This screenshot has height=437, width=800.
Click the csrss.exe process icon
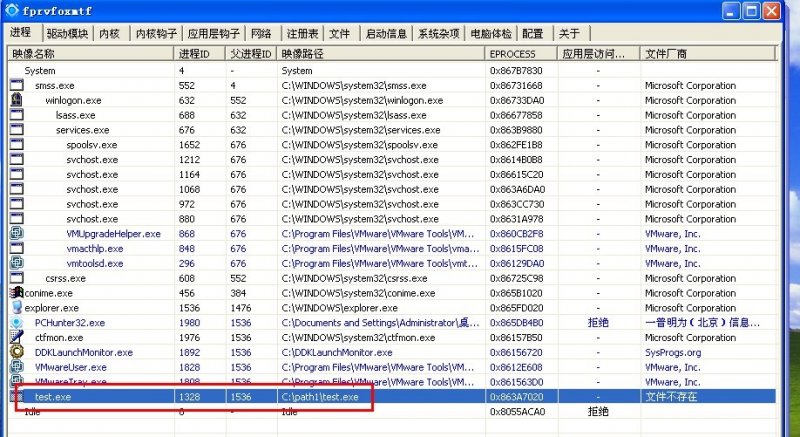click(16, 278)
